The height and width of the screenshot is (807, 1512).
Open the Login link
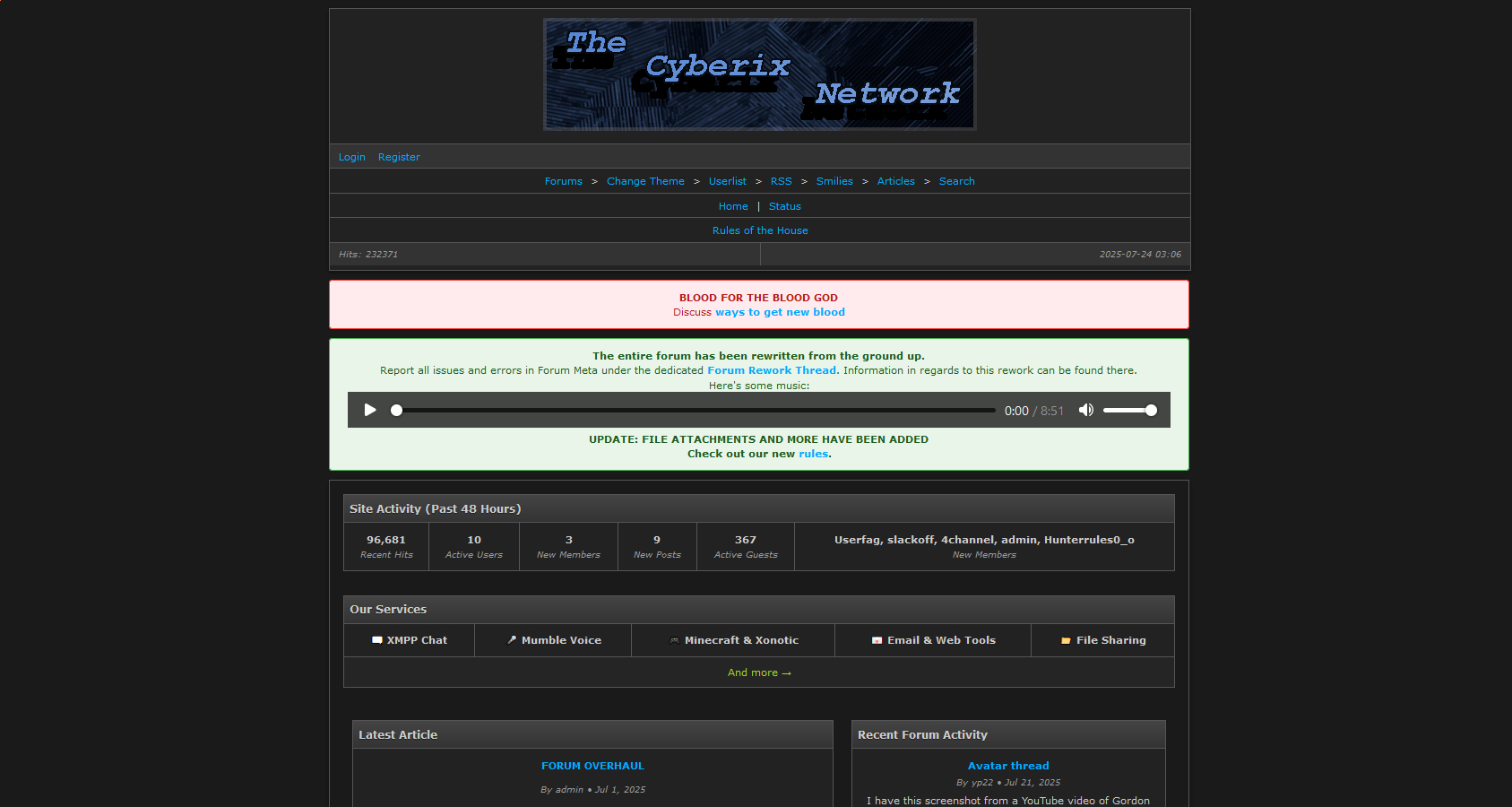[351, 157]
